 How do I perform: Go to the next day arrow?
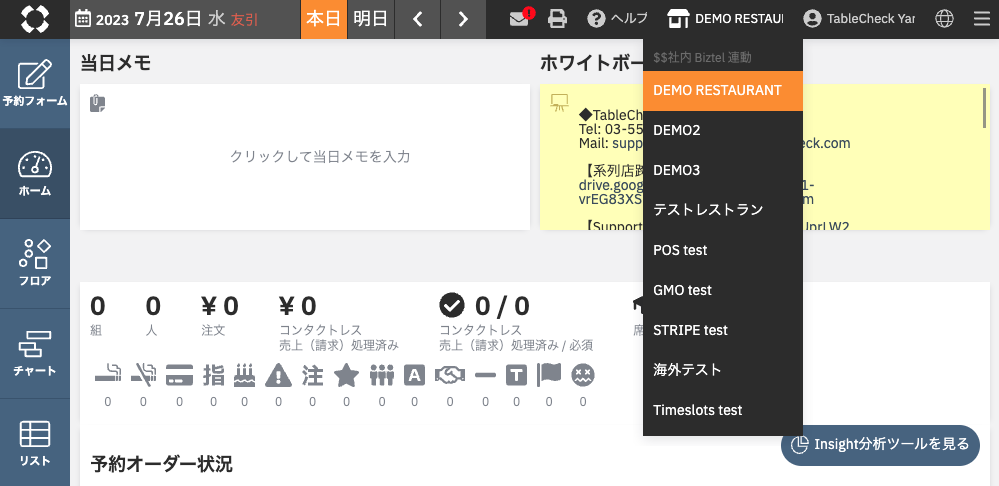click(463, 19)
